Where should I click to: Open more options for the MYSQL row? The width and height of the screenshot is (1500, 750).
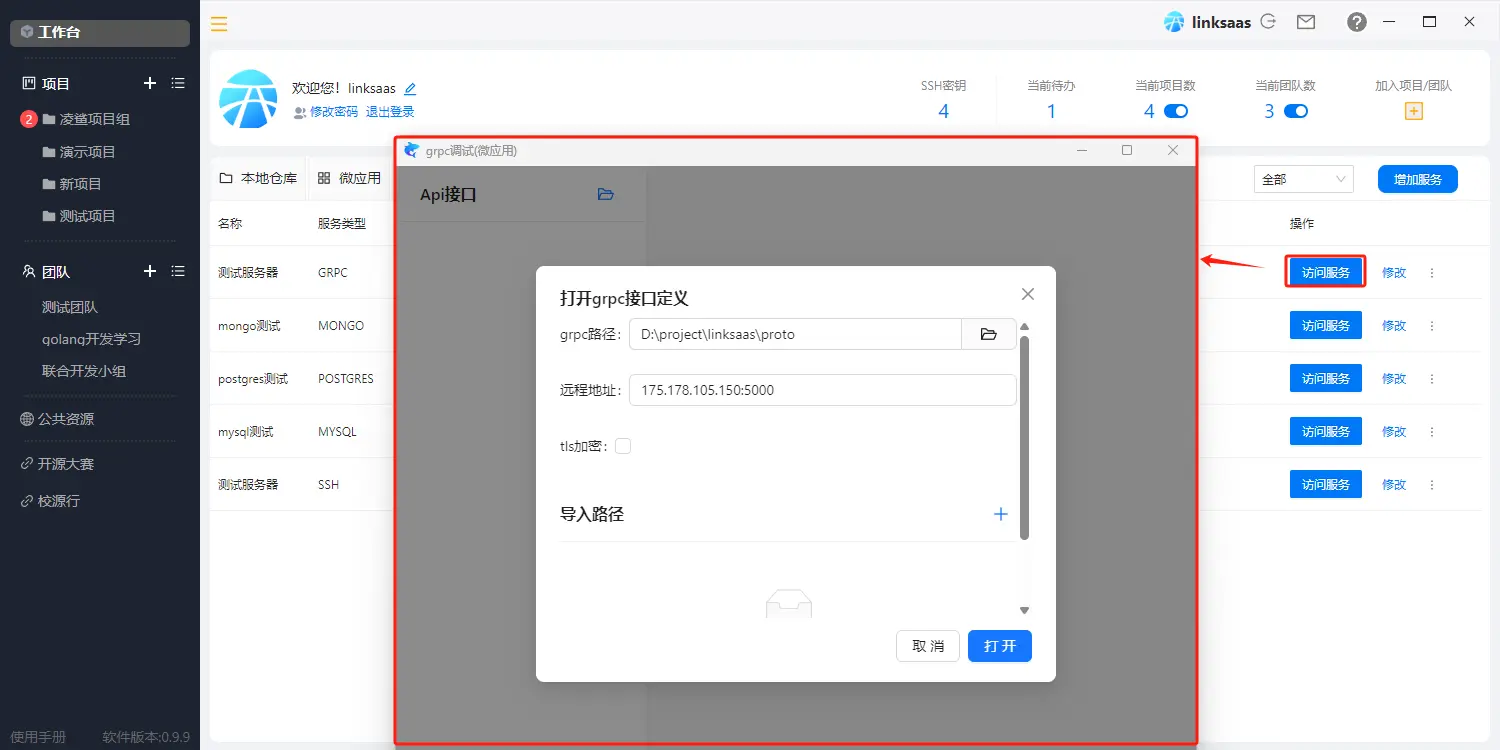(1431, 431)
